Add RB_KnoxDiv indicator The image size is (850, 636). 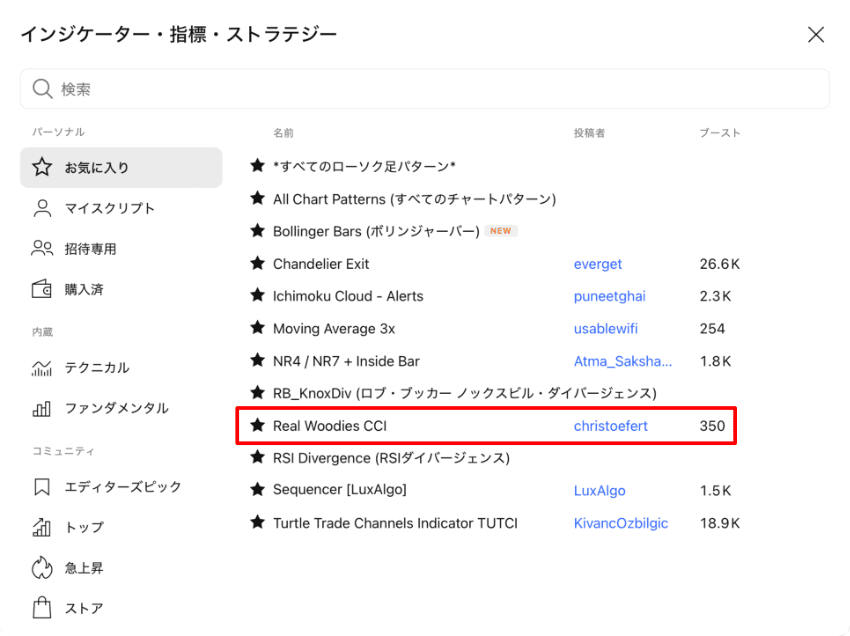click(x=465, y=393)
